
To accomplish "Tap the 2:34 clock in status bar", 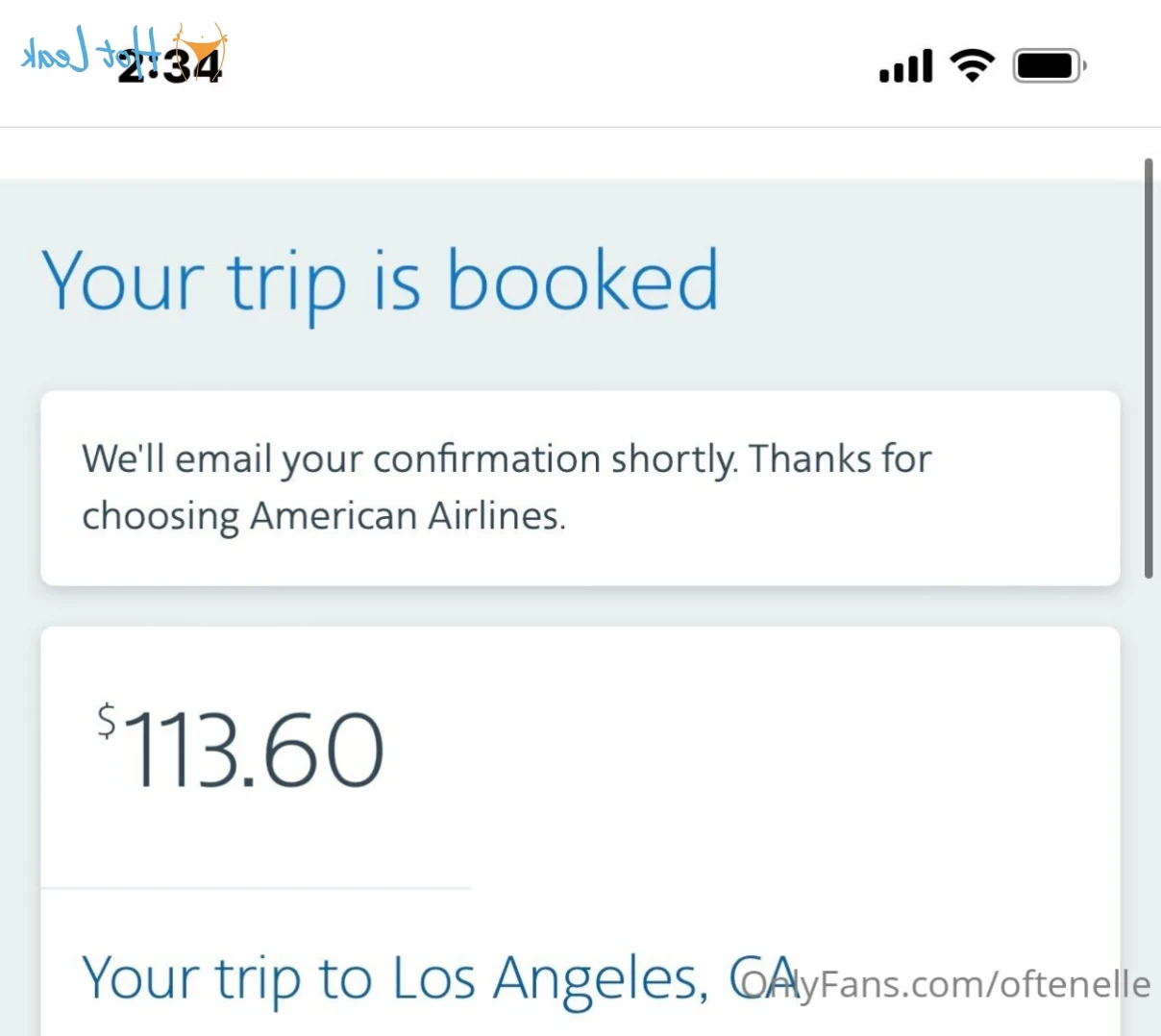I will pos(171,67).
